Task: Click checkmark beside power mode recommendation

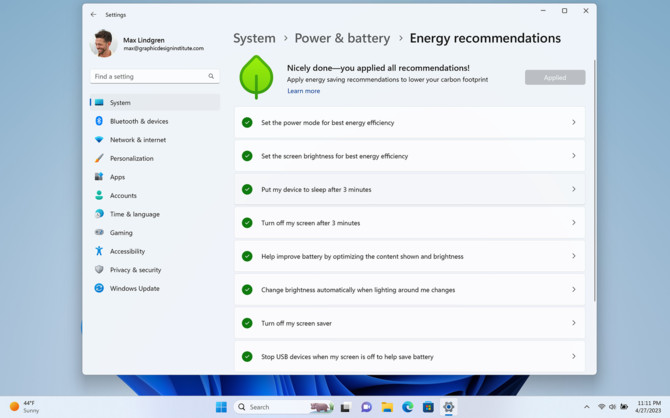Action: (247, 123)
